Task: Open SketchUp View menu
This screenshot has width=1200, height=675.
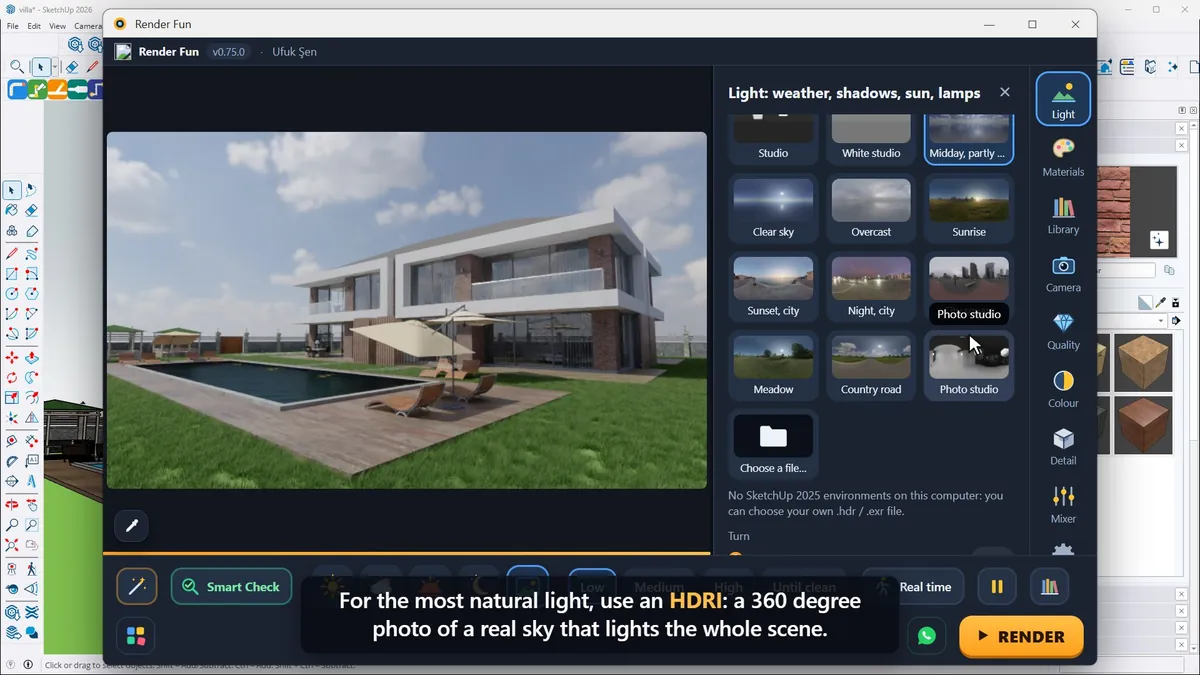Action: (x=58, y=26)
